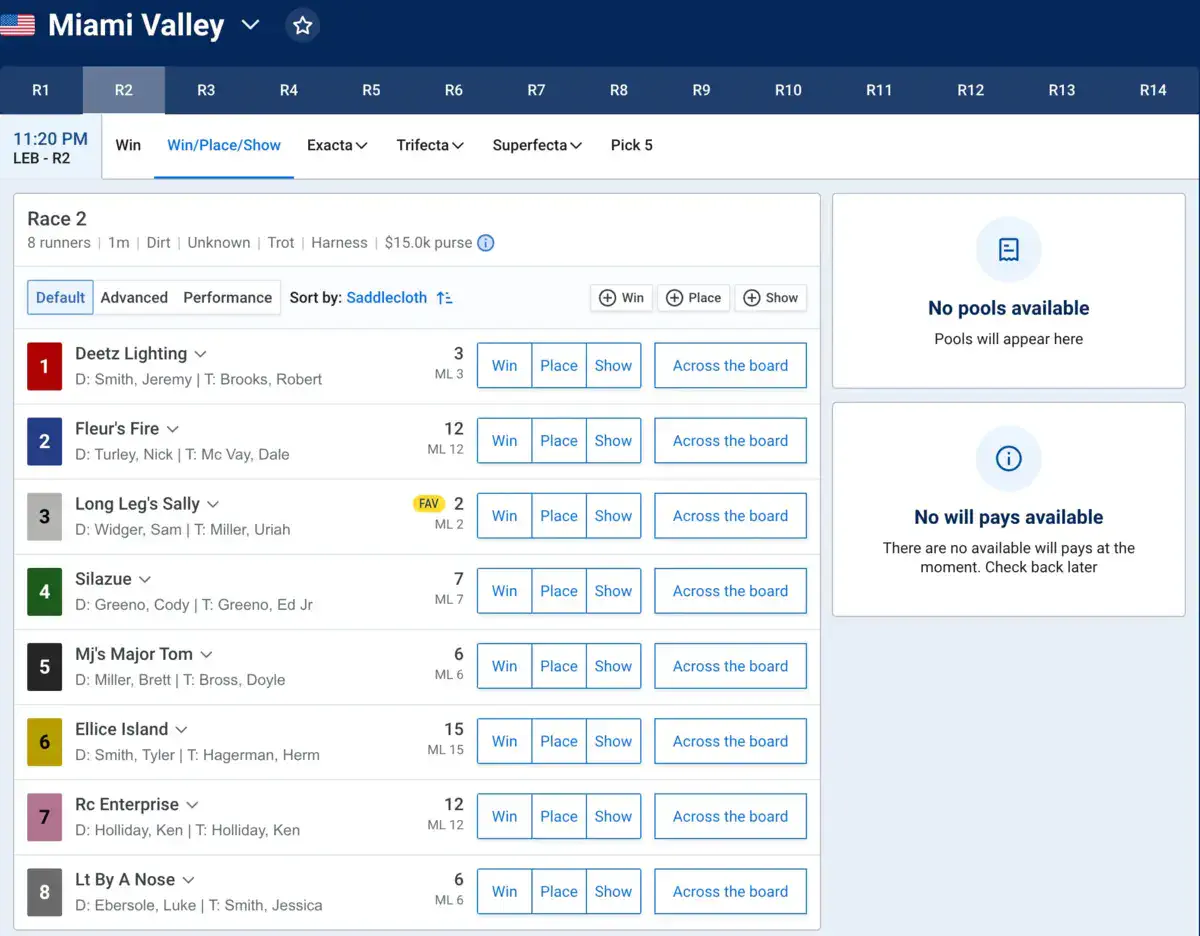Expand Mj's Major Tom runner details

[x=206, y=654]
